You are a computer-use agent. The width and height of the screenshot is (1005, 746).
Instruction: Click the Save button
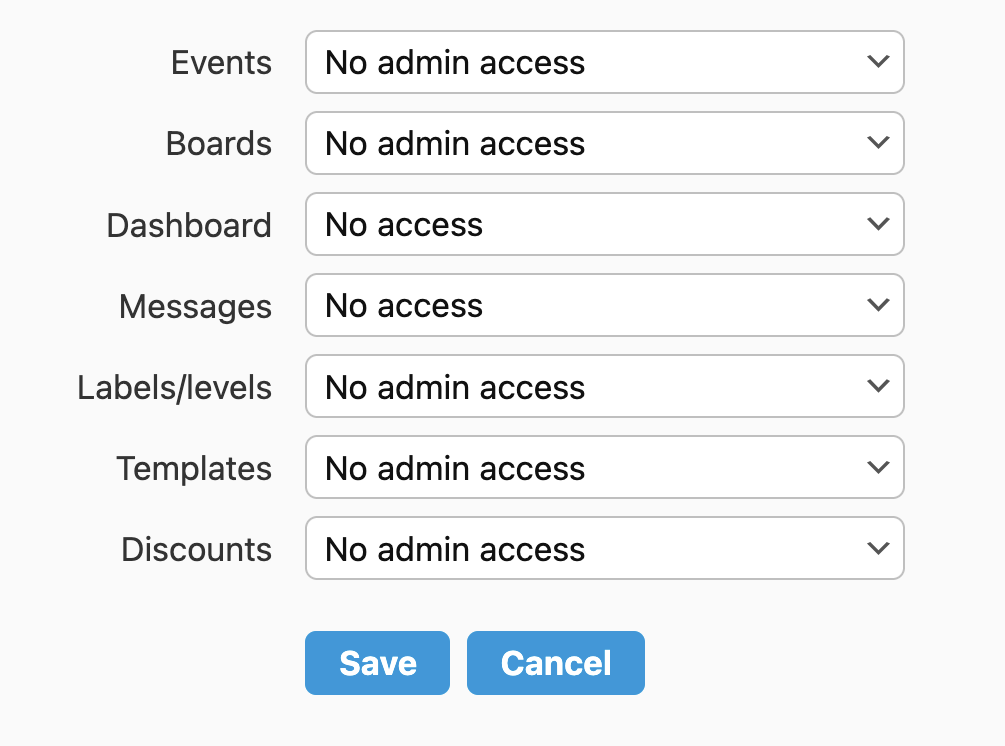coord(377,663)
